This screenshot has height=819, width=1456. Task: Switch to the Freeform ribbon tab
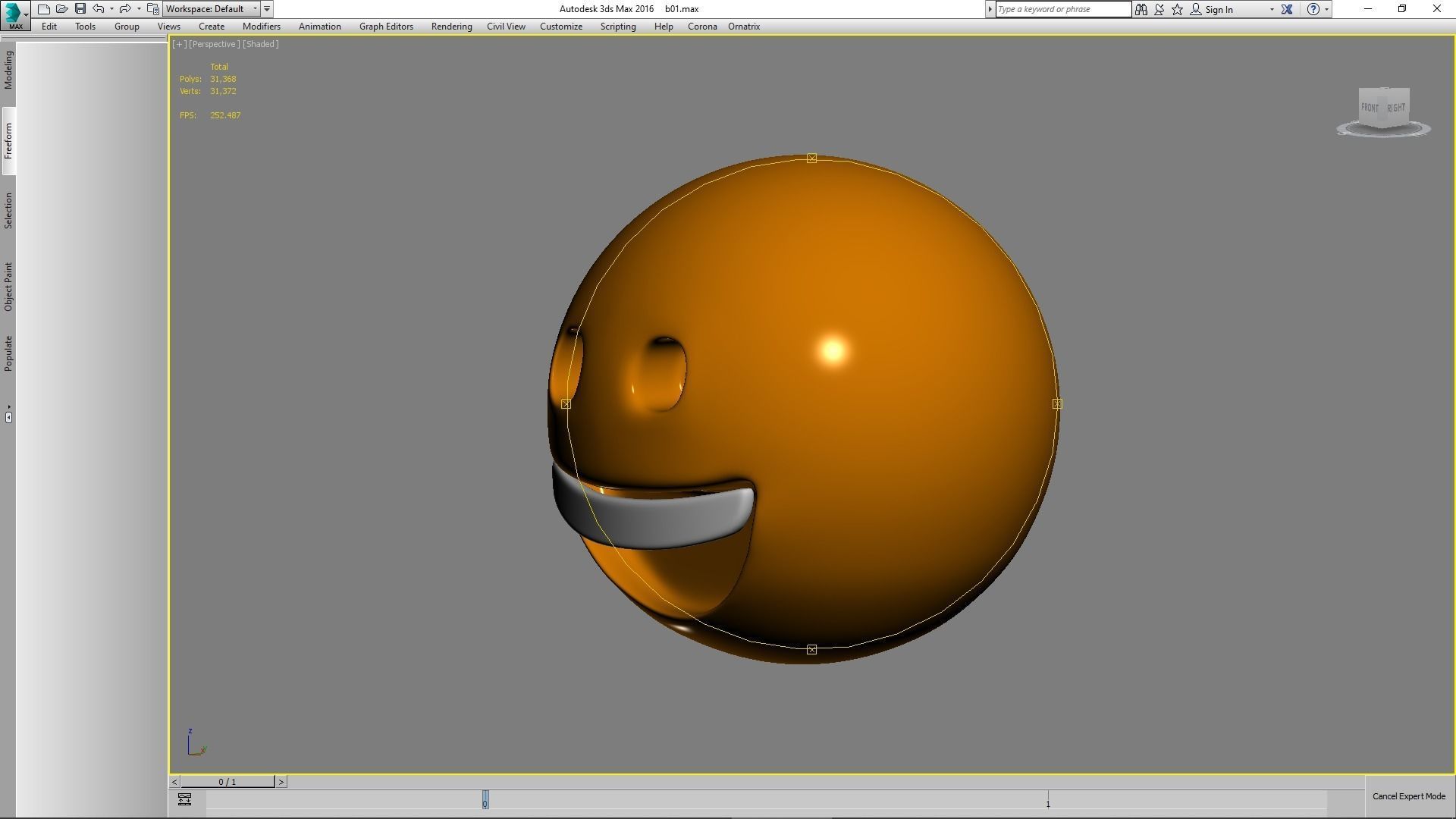(x=8, y=141)
